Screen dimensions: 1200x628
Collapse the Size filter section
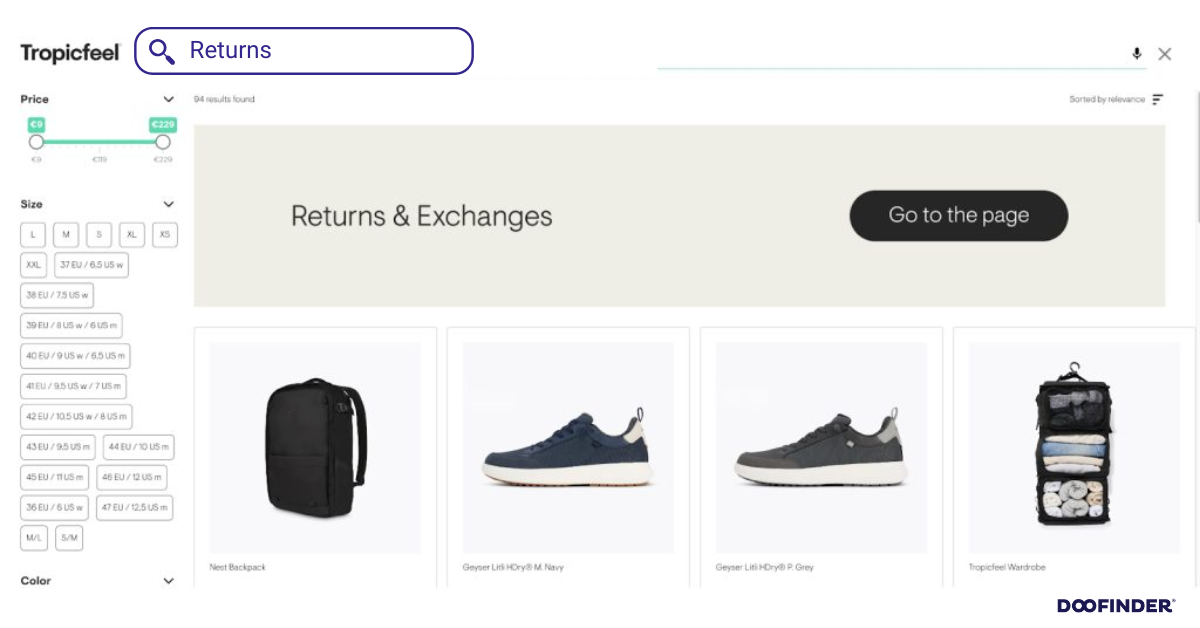pos(168,203)
